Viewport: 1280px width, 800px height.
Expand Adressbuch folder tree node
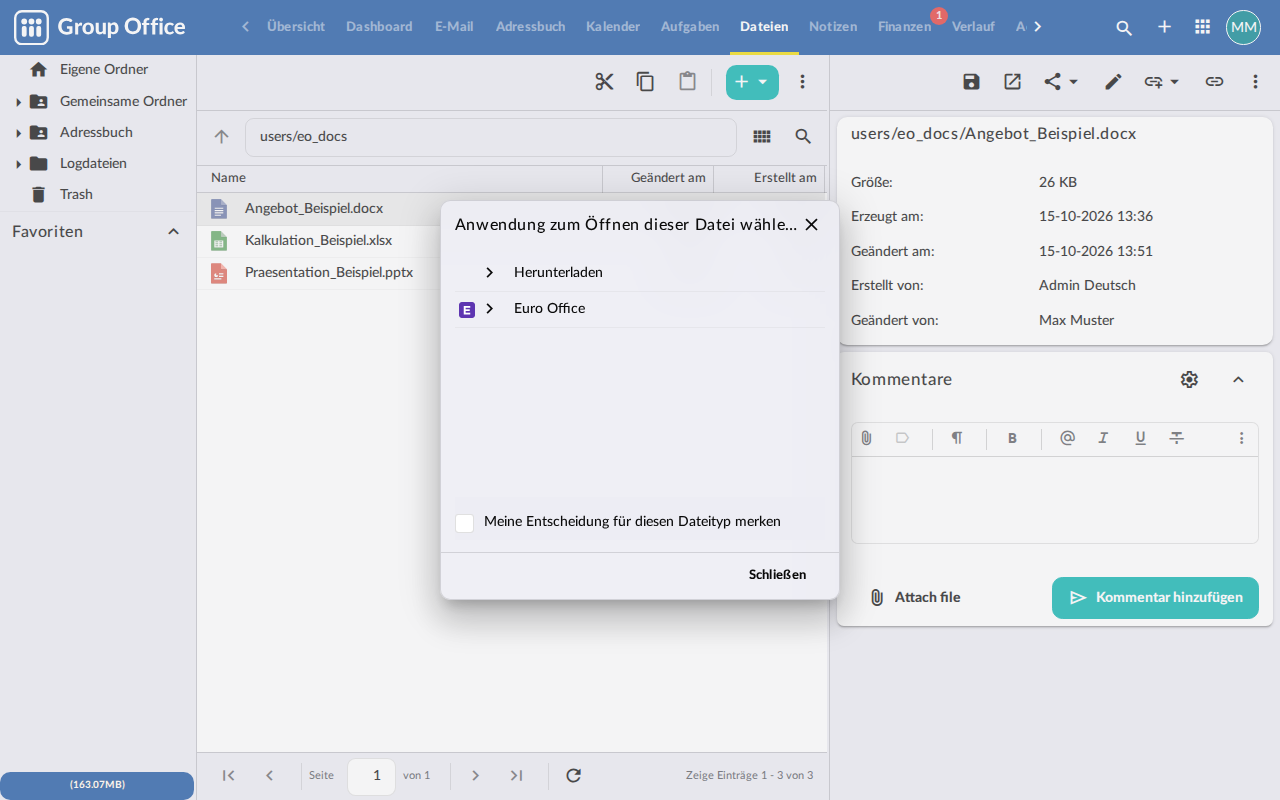(x=18, y=133)
